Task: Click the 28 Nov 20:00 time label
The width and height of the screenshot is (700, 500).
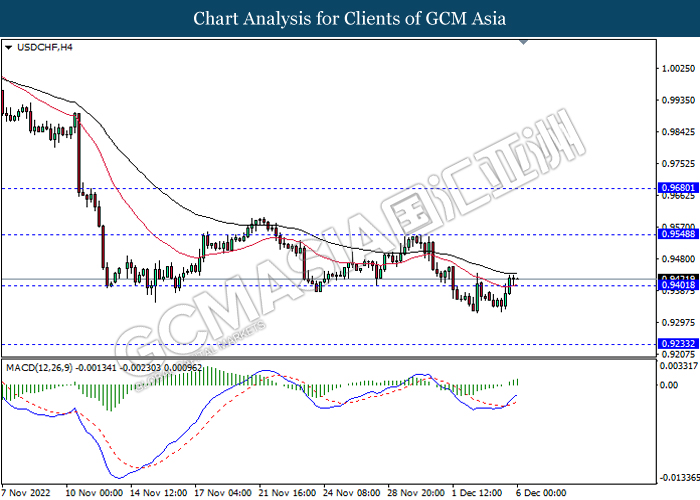Action: (416, 493)
